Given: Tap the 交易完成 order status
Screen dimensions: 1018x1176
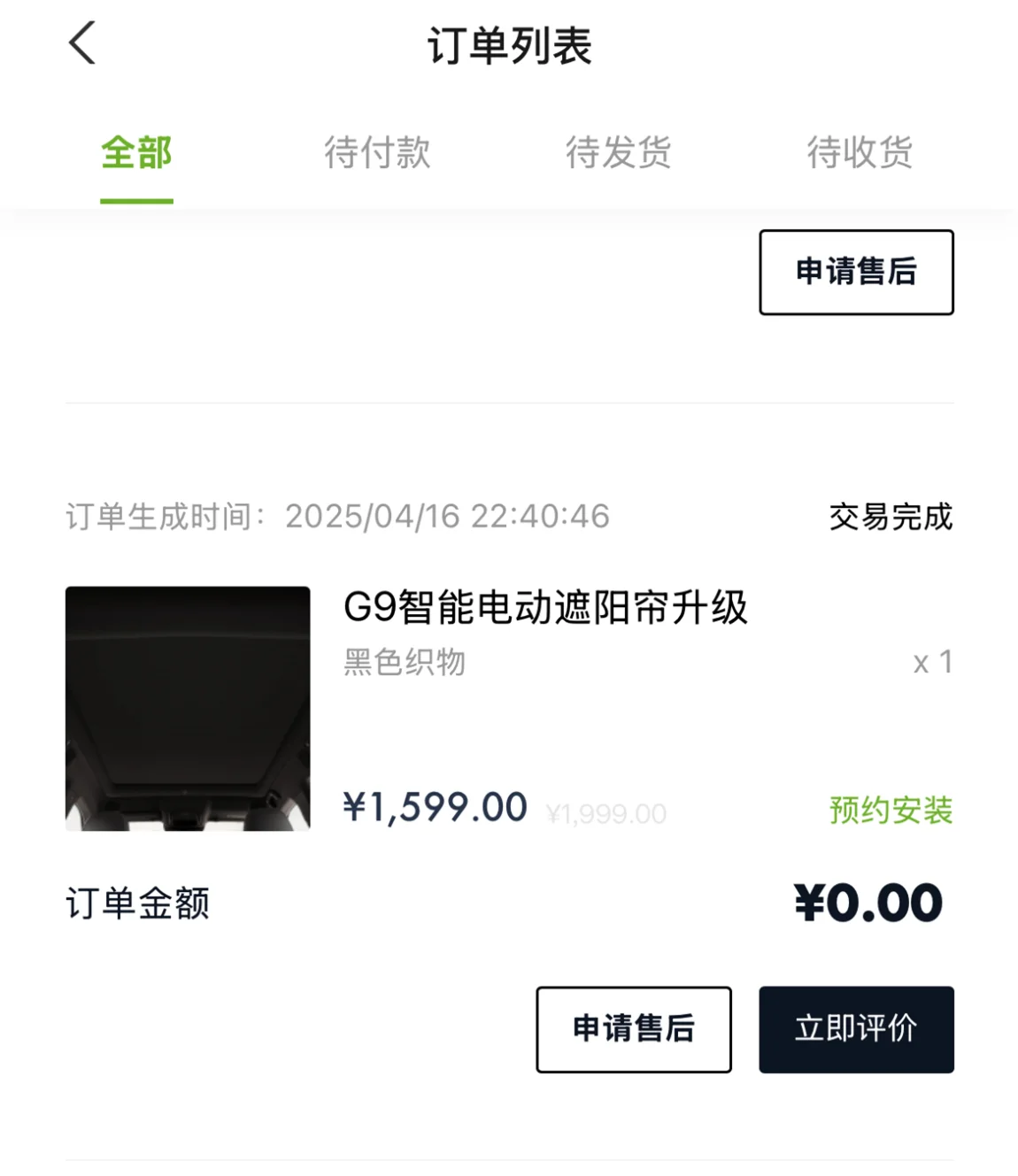Looking at the screenshot, I should 891,517.
